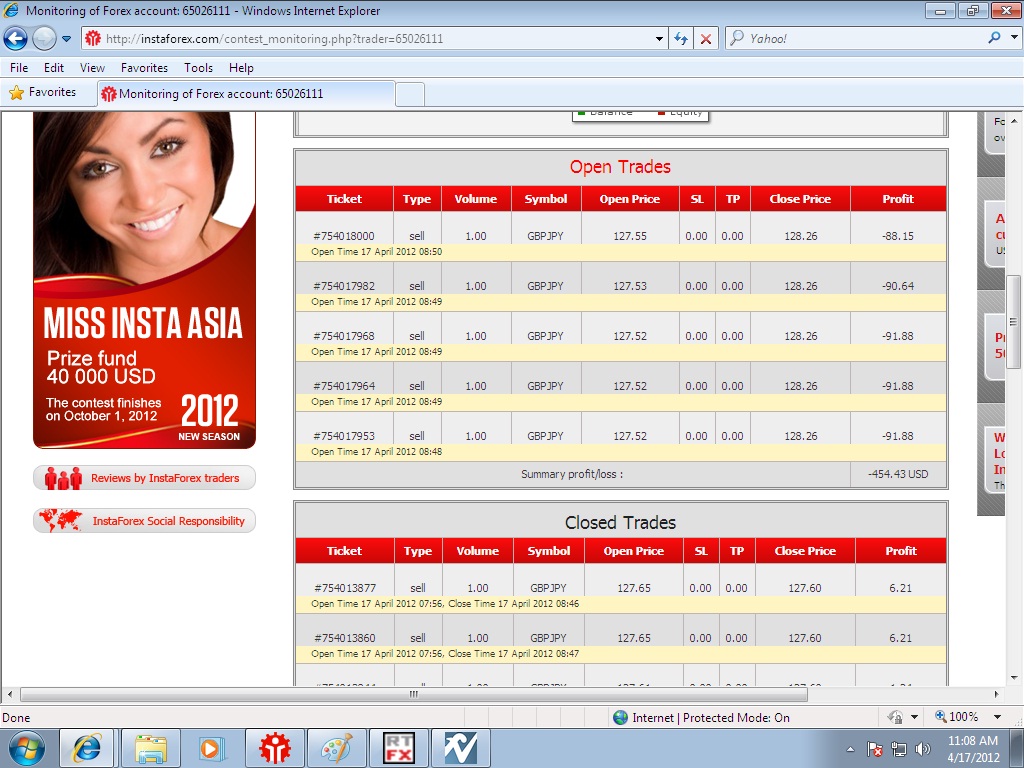Click the Yahoo search magnifier icon
The image size is (1024, 768).
[994, 39]
